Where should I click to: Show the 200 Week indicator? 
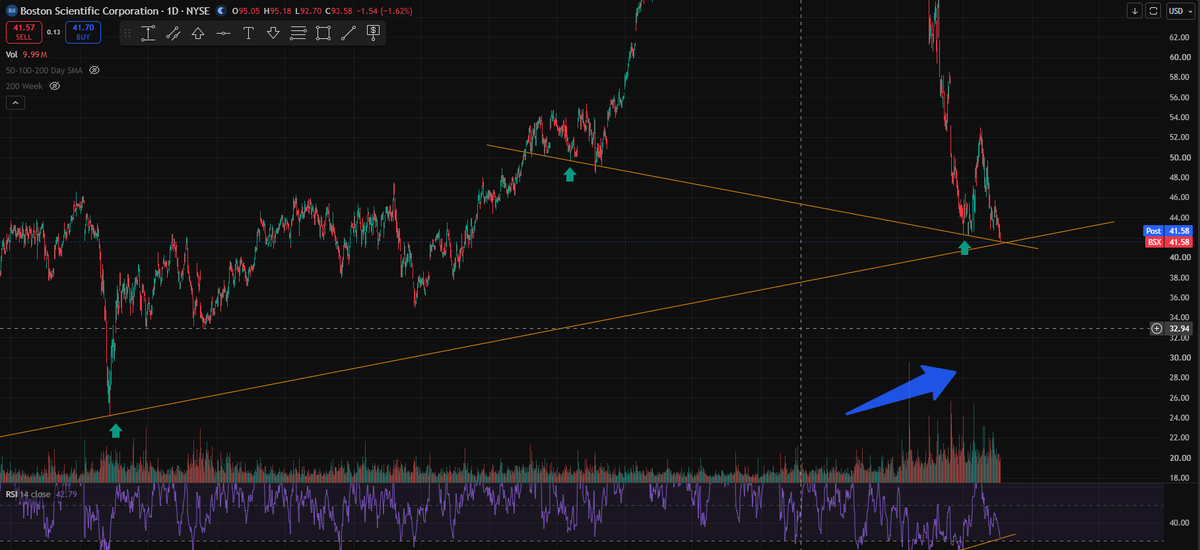point(55,86)
